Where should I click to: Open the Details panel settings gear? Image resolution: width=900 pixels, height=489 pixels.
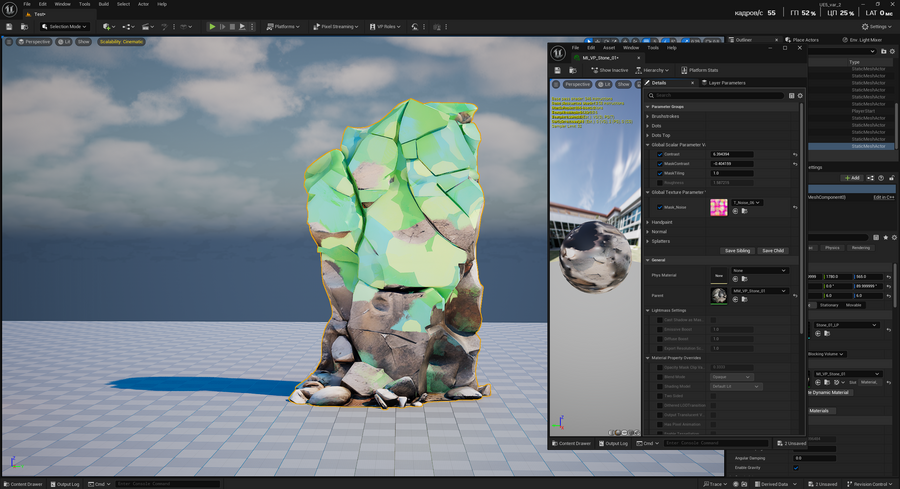tap(800, 96)
